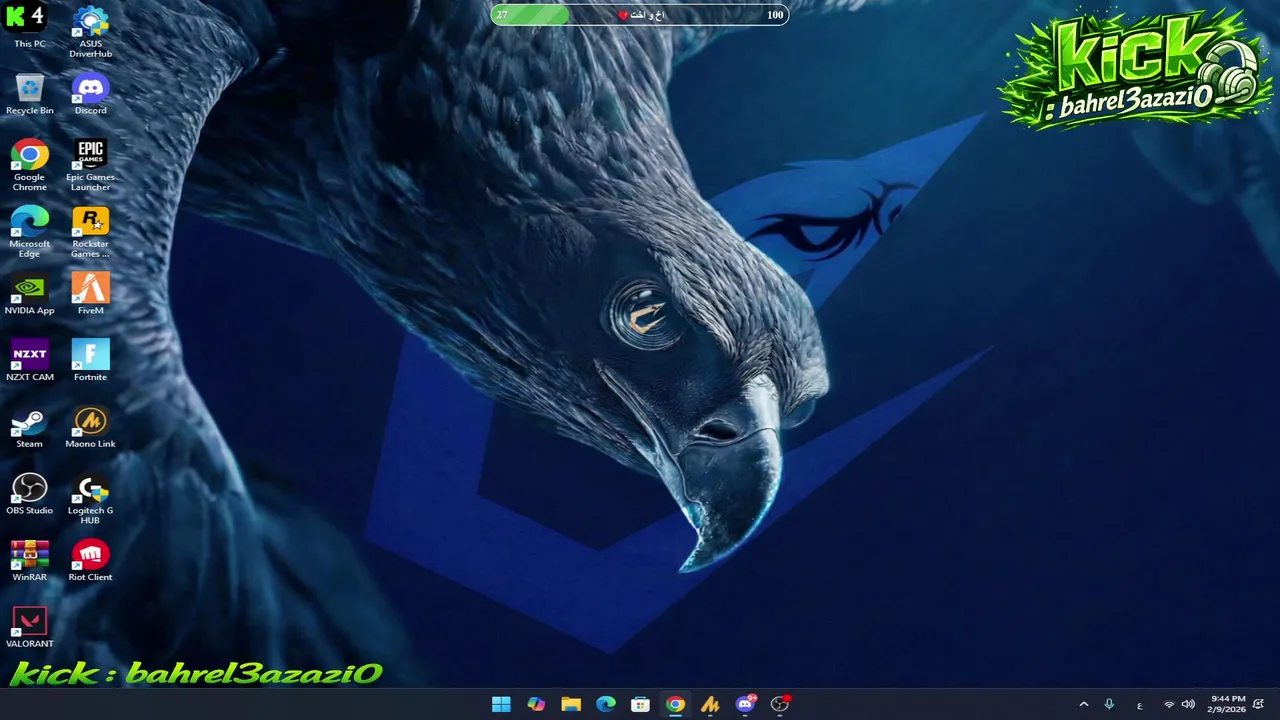Select the NZXT CAM desktop icon
Viewport: 1280px width, 720px height.
click(x=29, y=361)
